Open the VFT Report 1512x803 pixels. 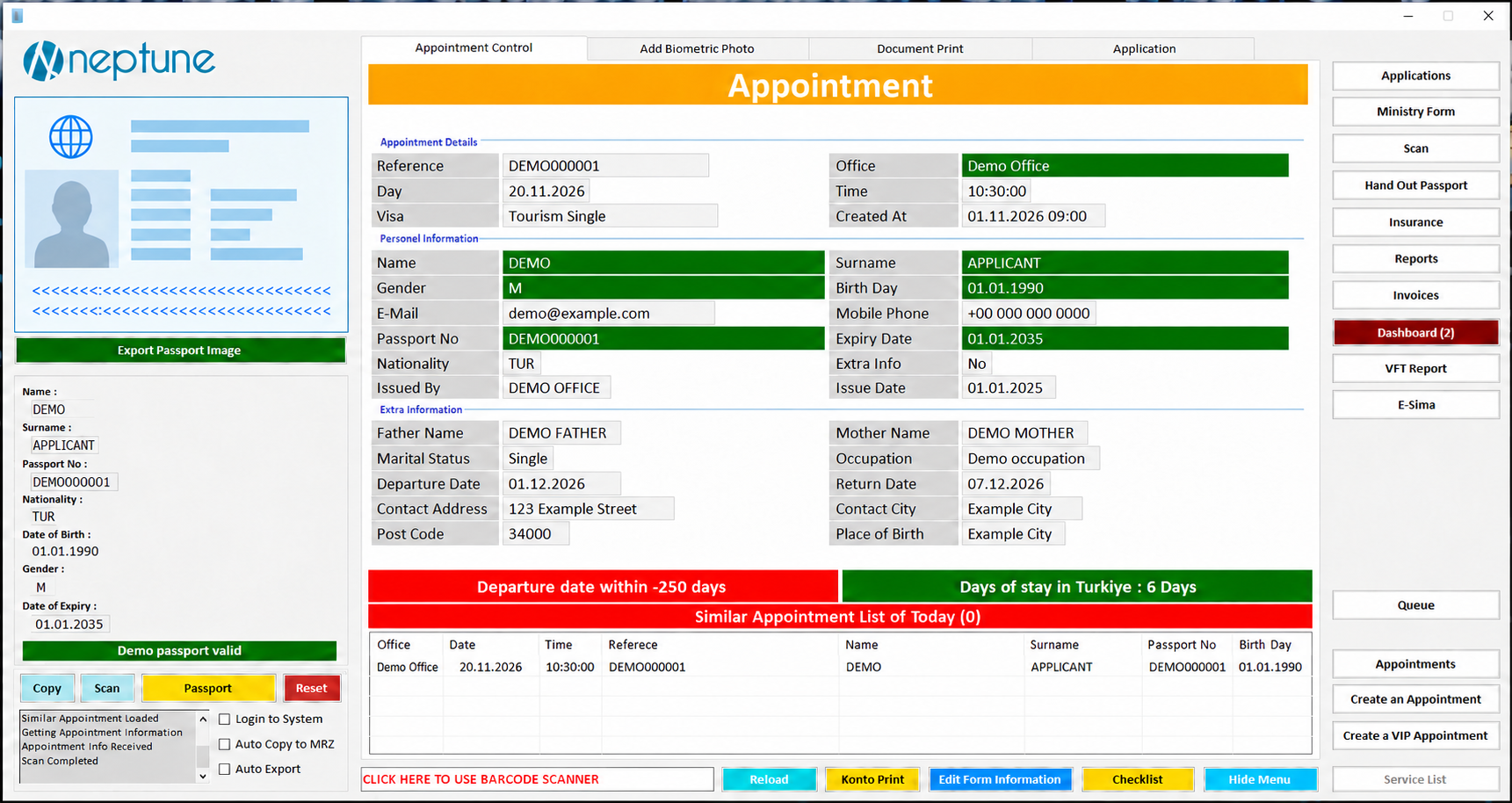click(1415, 368)
